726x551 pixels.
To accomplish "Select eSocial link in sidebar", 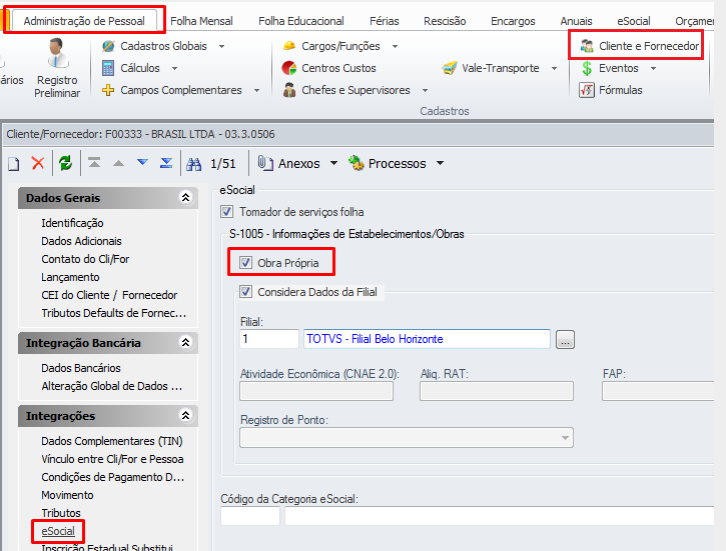I will [x=58, y=531].
